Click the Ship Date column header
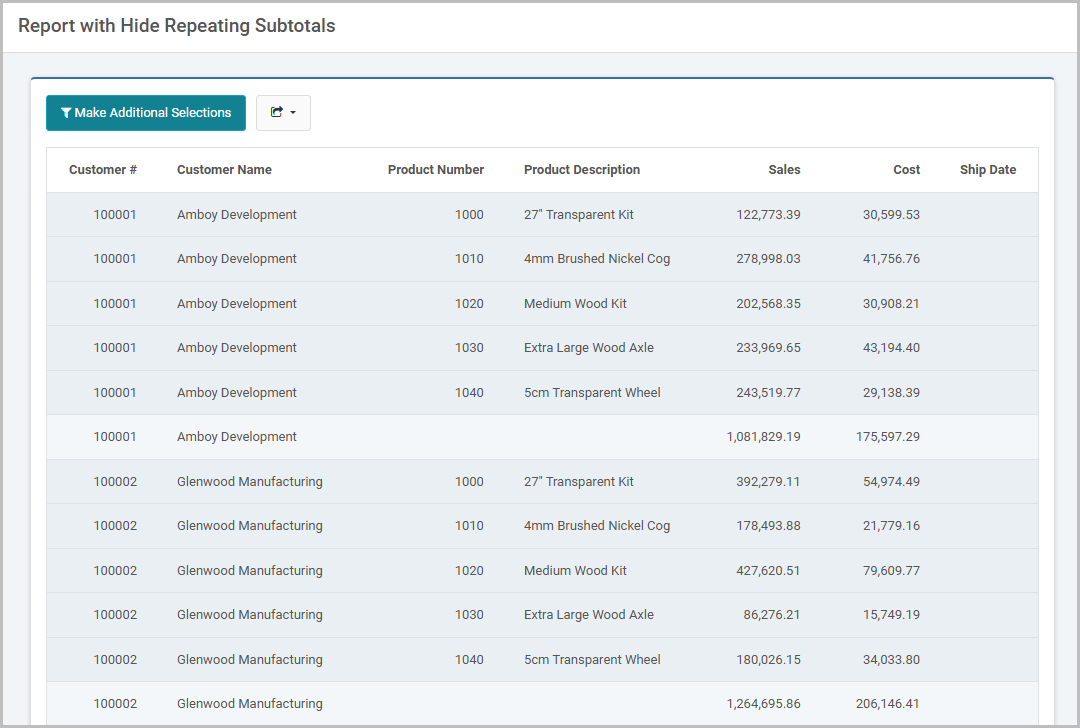1080x728 pixels. (988, 169)
